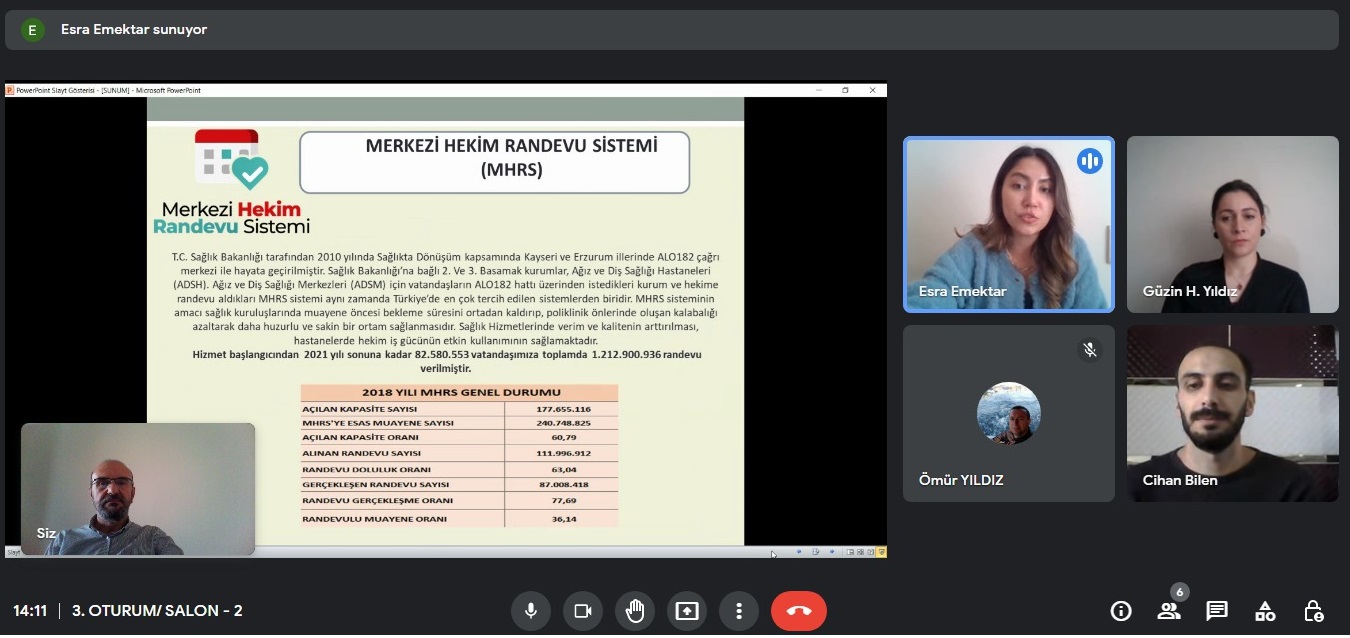Click the value '87.008.418' in the table
The image size is (1350, 638).
(x=563, y=485)
